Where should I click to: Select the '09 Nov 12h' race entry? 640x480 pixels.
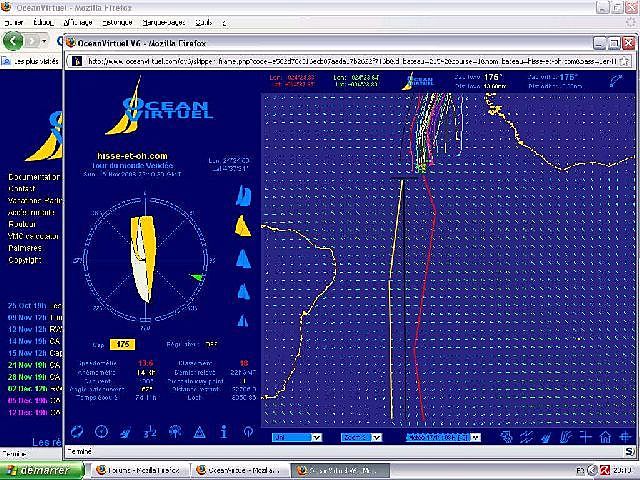pos(34,317)
